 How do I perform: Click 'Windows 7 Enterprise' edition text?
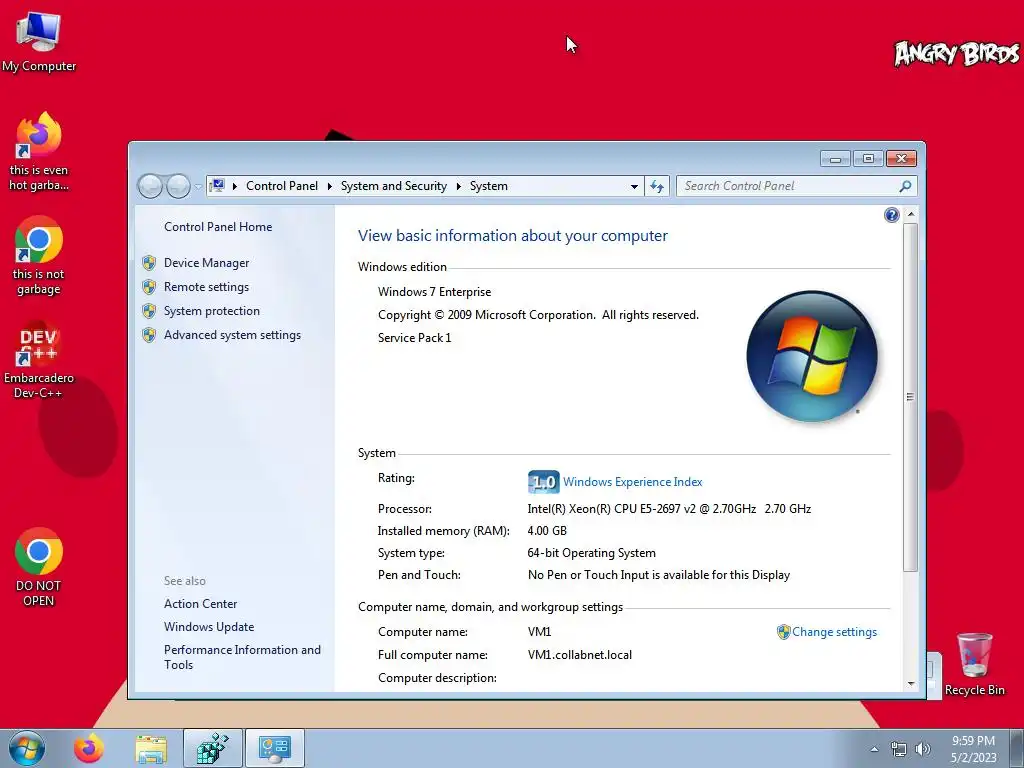(434, 292)
